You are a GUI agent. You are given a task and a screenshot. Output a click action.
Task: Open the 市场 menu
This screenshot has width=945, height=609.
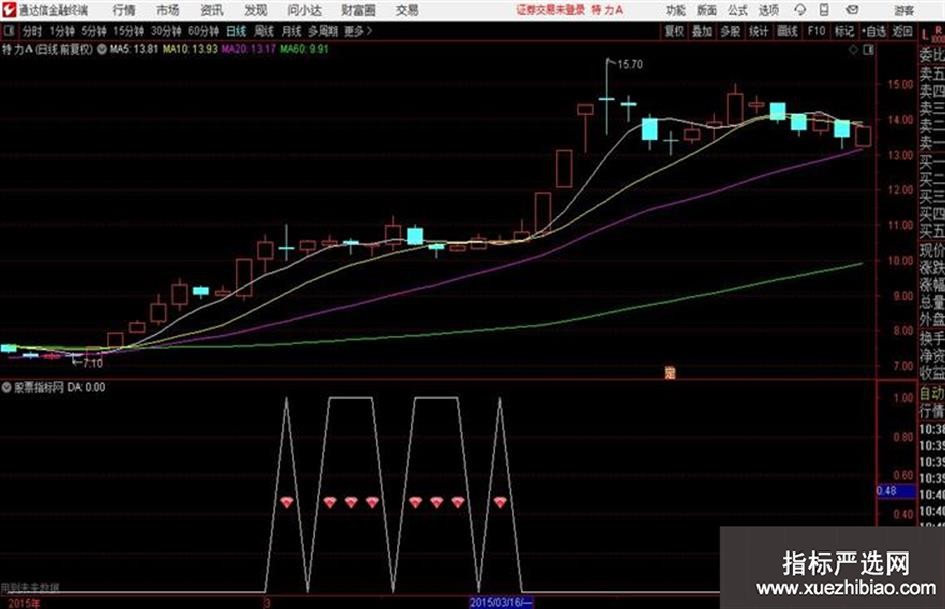[x=168, y=10]
